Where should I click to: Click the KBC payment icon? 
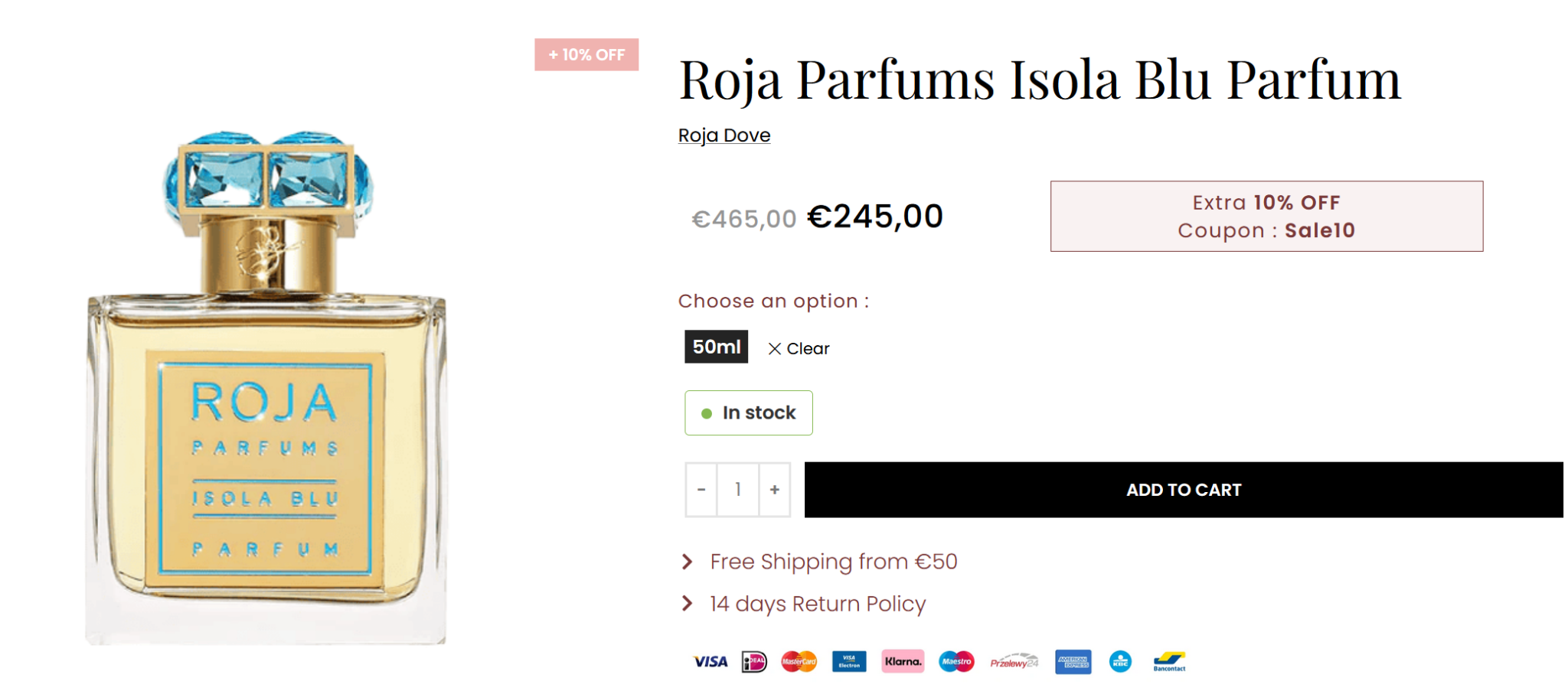click(1120, 661)
